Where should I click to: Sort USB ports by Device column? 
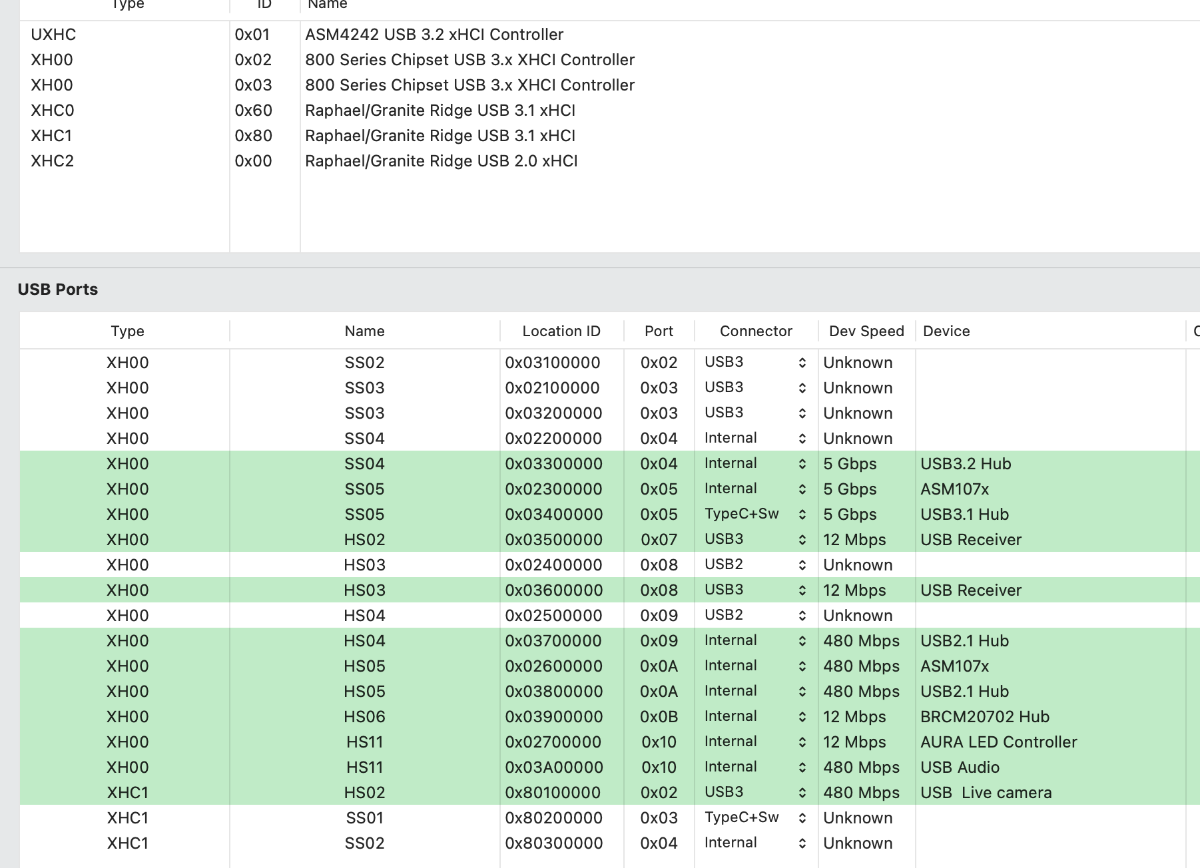pos(946,331)
